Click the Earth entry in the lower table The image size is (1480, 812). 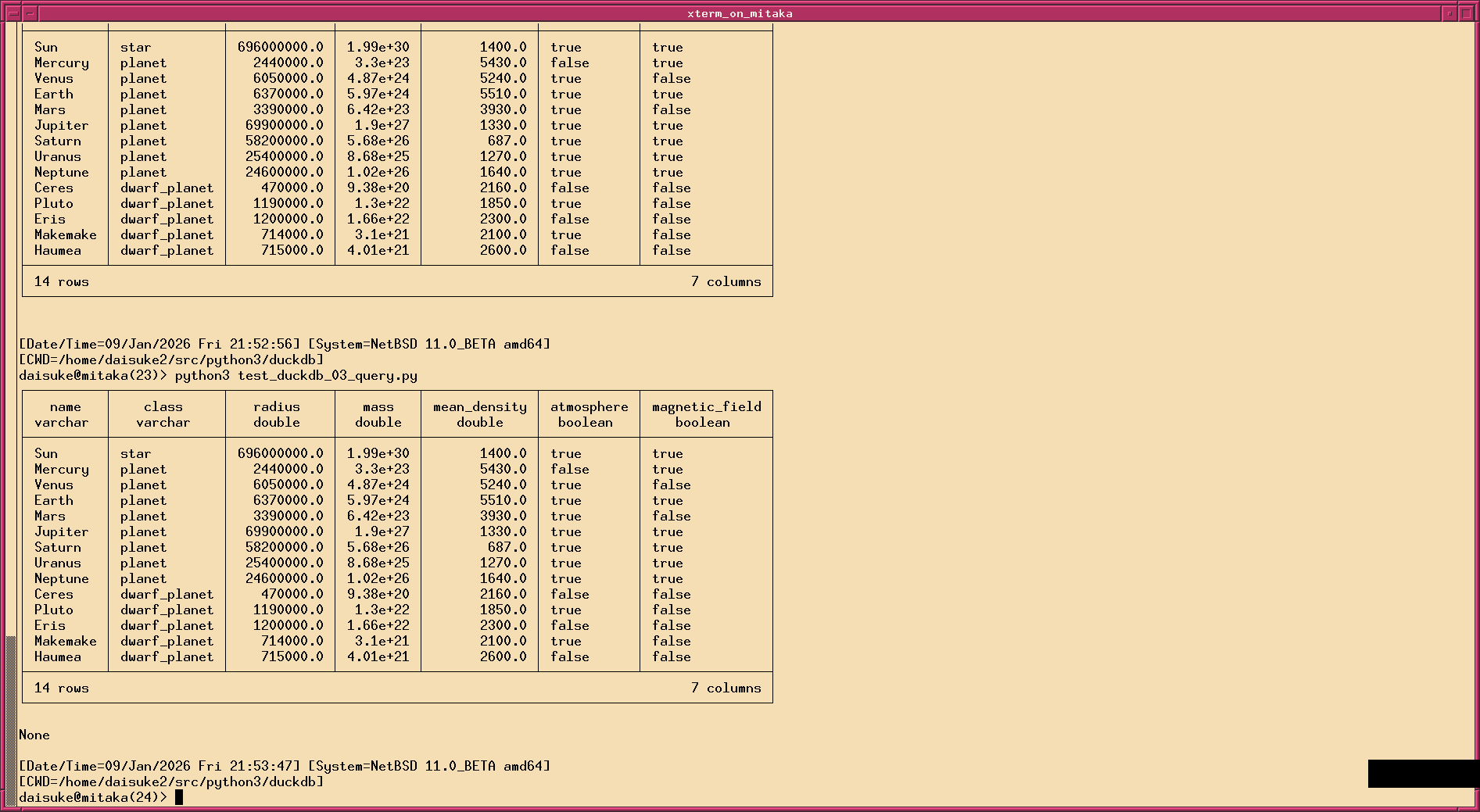pos(54,500)
